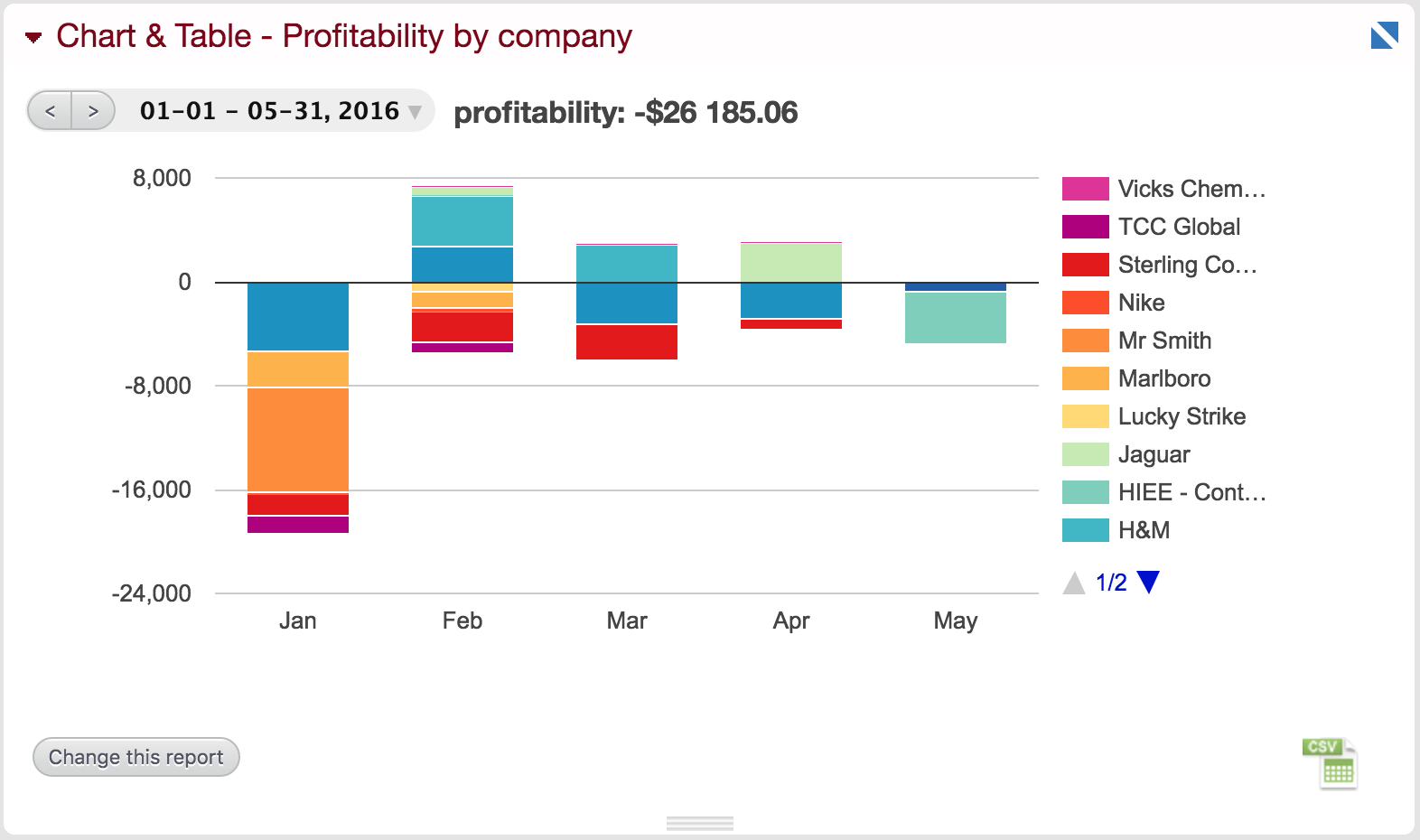Open the date range dropdown
Image resolution: width=1420 pixels, height=840 pixels.
[x=415, y=112]
